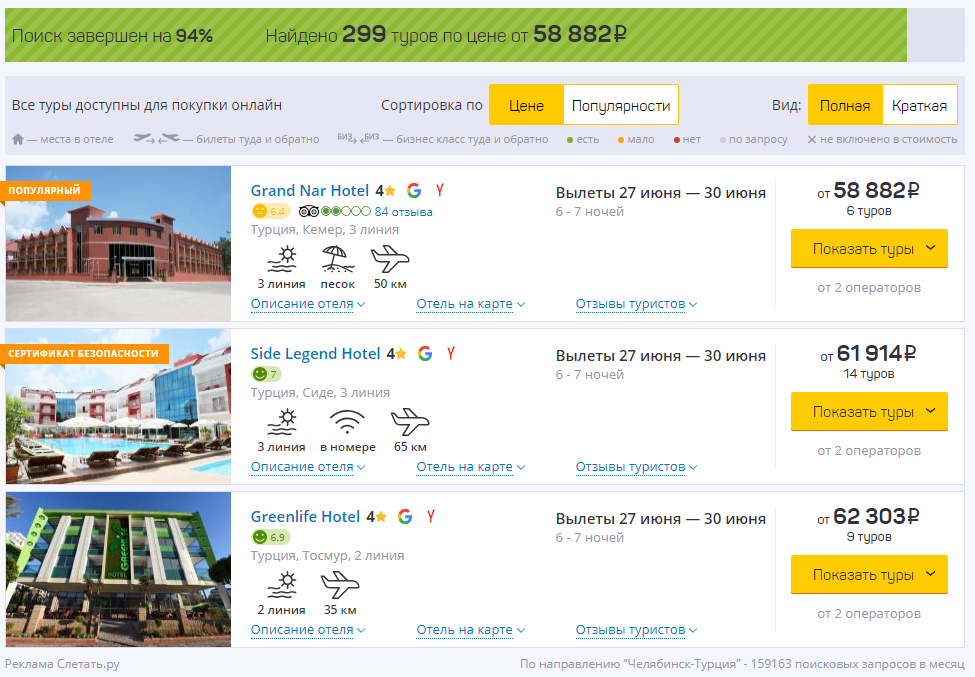
Task: Click Реклама Слетать.ру footer text
Action: 62,664
